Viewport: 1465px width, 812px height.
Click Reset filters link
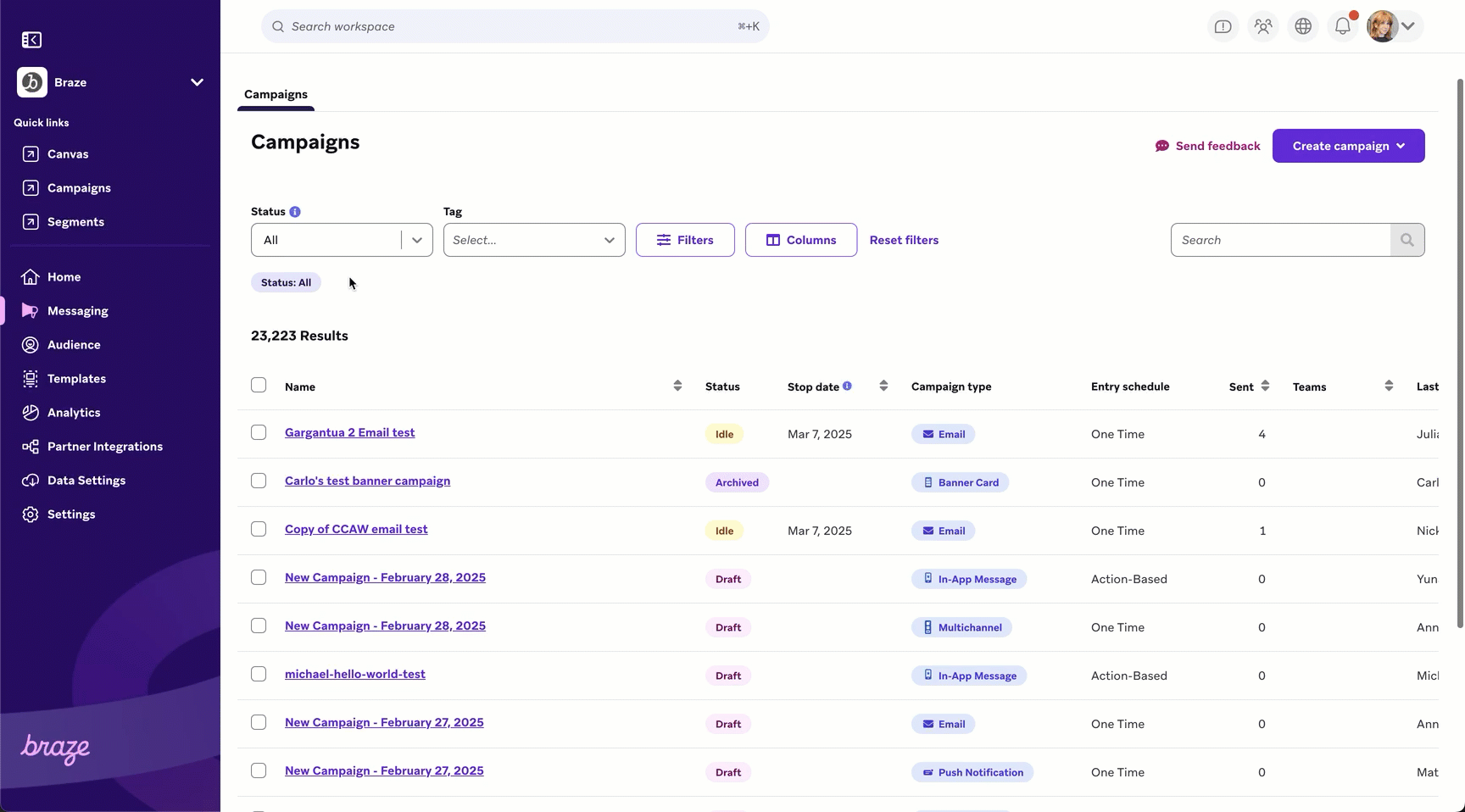904,240
